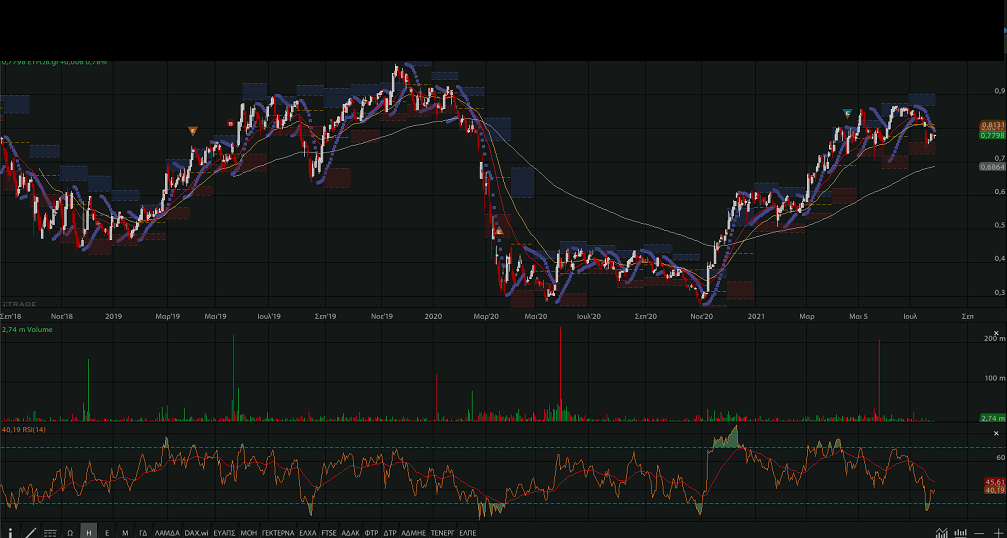Close the RSI(14) indicator panel

(996, 432)
